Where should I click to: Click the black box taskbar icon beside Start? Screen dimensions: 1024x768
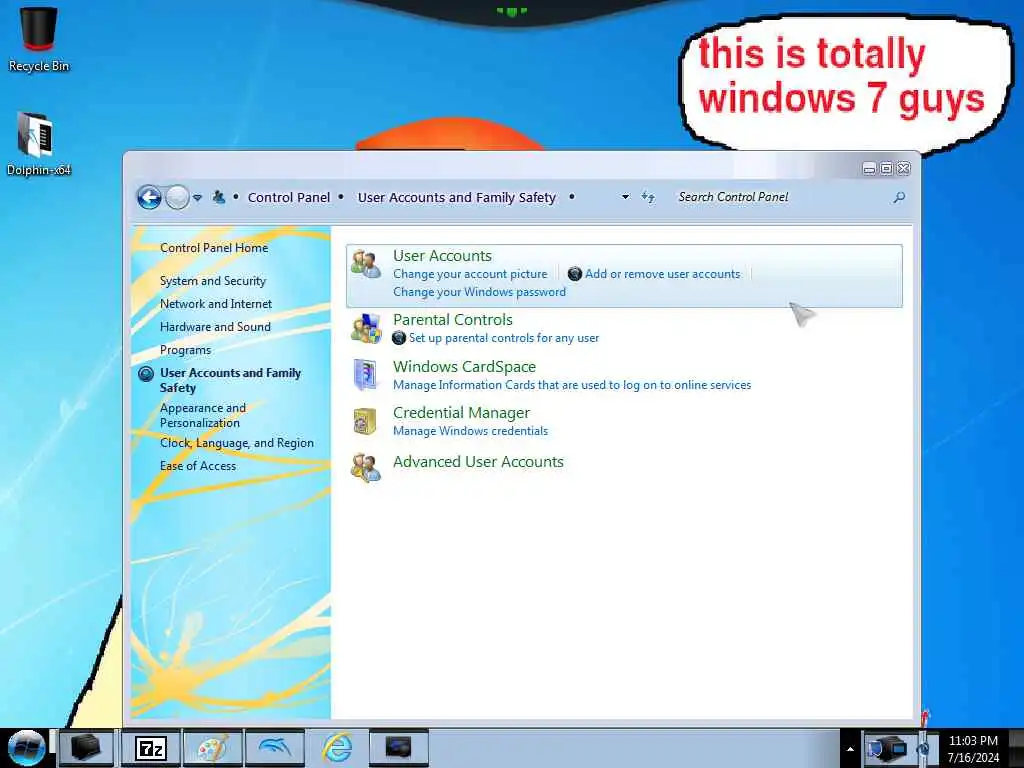click(87, 748)
